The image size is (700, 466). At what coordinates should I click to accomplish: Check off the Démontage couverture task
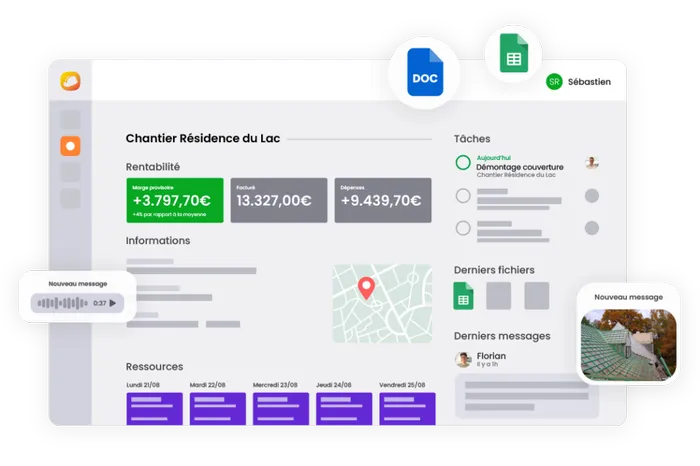pyautogui.click(x=463, y=163)
